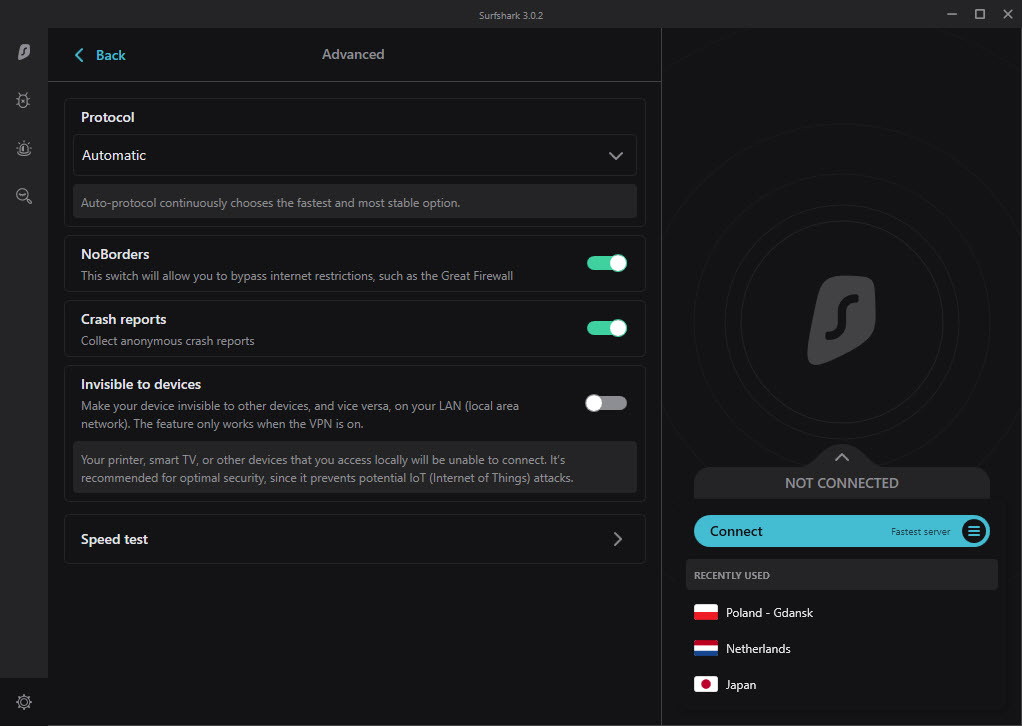Click the Japan flag icon
This screenshot has width=1022, height=726.
click(706, 684)
